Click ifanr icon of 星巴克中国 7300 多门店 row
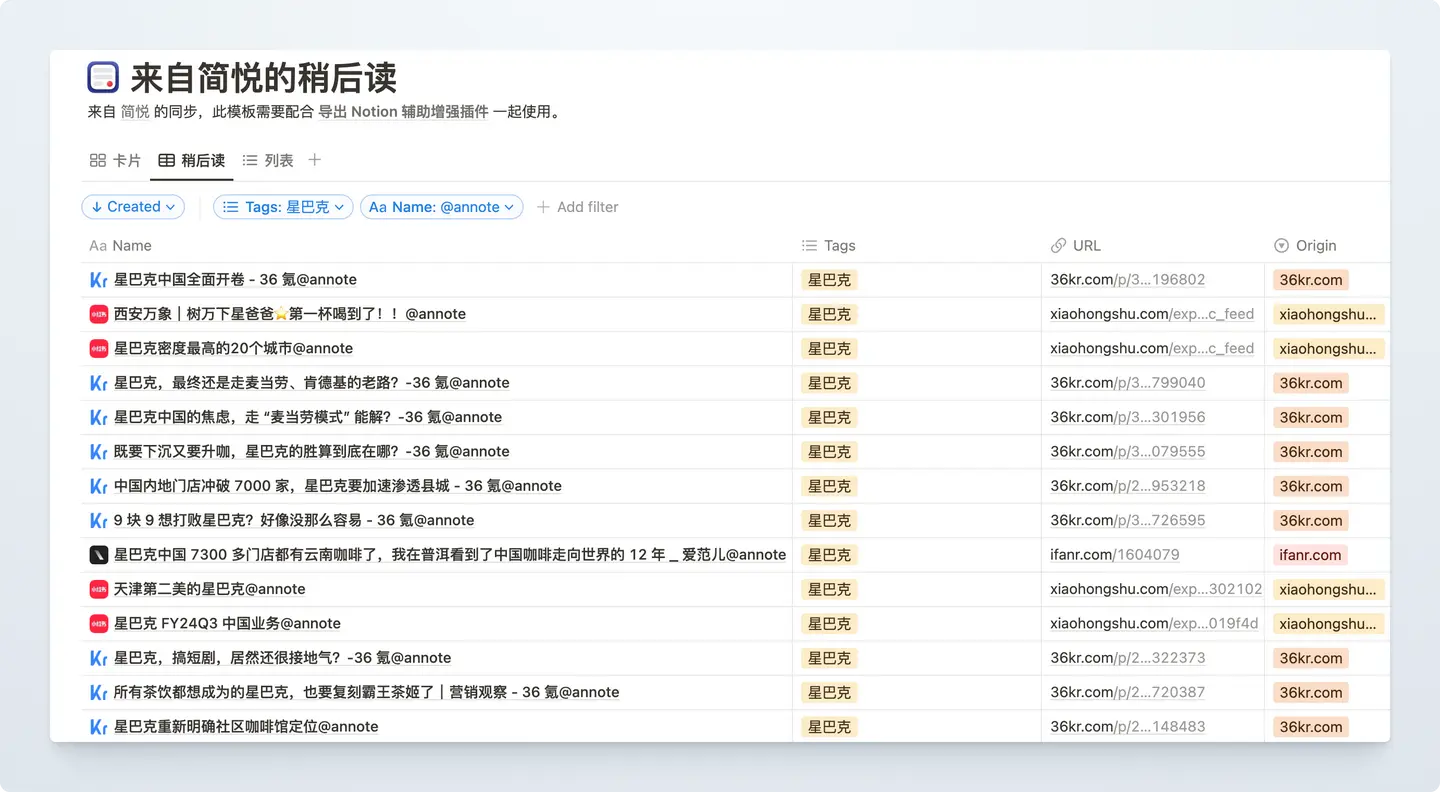 coord(98,555)
